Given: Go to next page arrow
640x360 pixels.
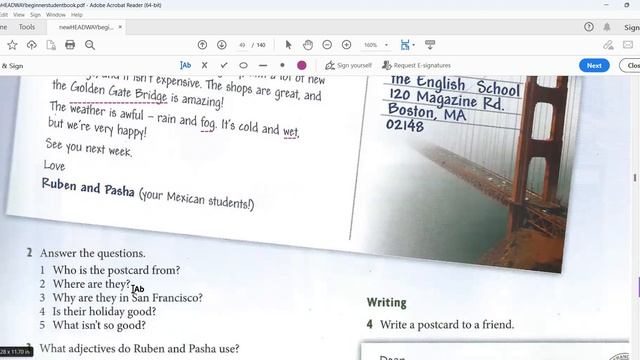Looking at the screenshot, I should [222, 45].
